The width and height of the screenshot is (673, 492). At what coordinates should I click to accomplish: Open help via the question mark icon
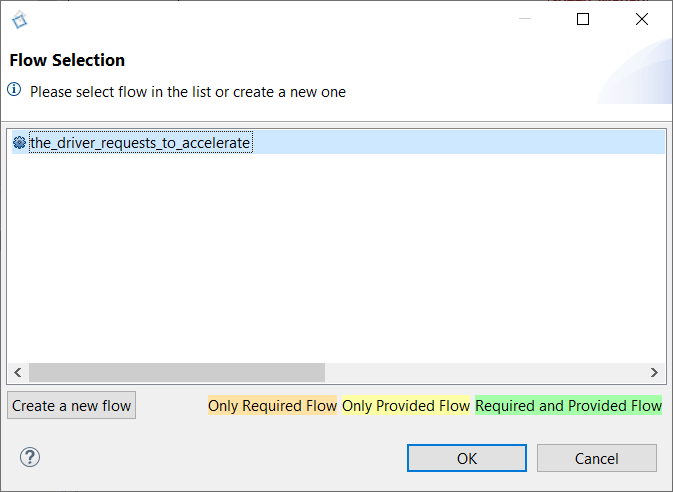tap(30, 457)
